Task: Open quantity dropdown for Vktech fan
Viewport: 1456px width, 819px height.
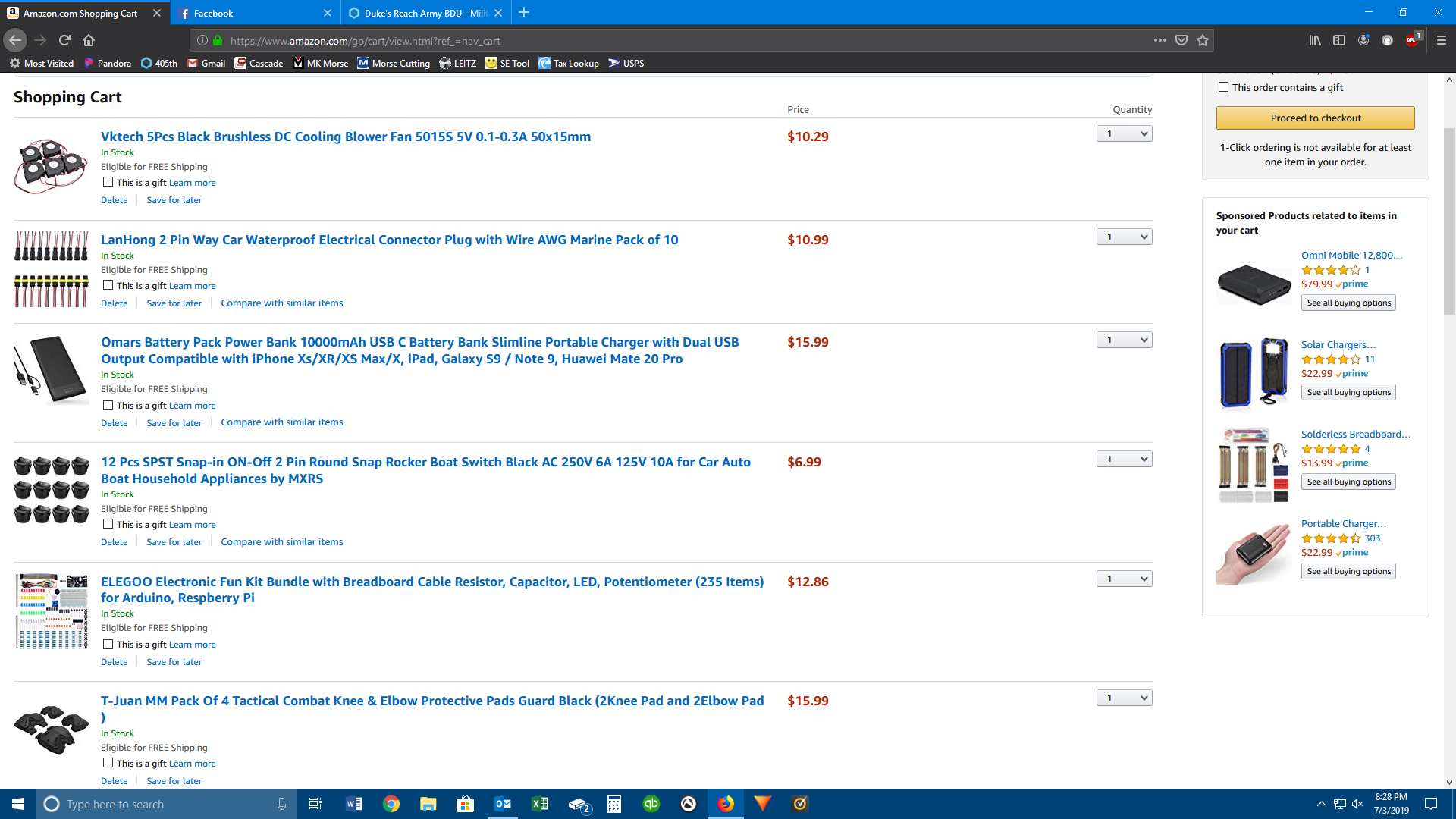Action: [1124, 134]
